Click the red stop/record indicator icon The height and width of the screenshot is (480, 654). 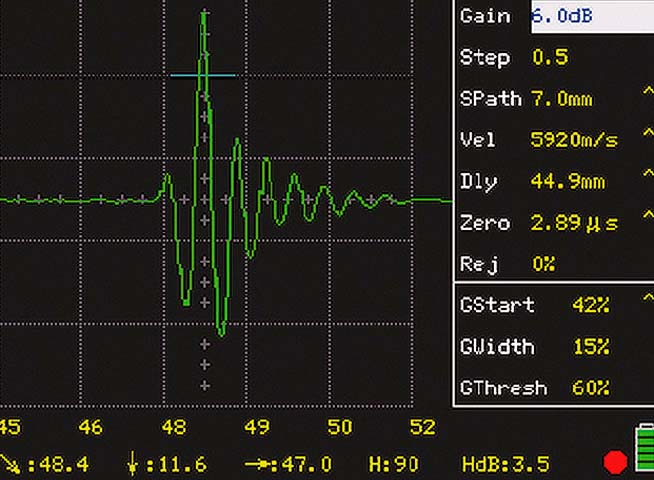coord(615,463)
